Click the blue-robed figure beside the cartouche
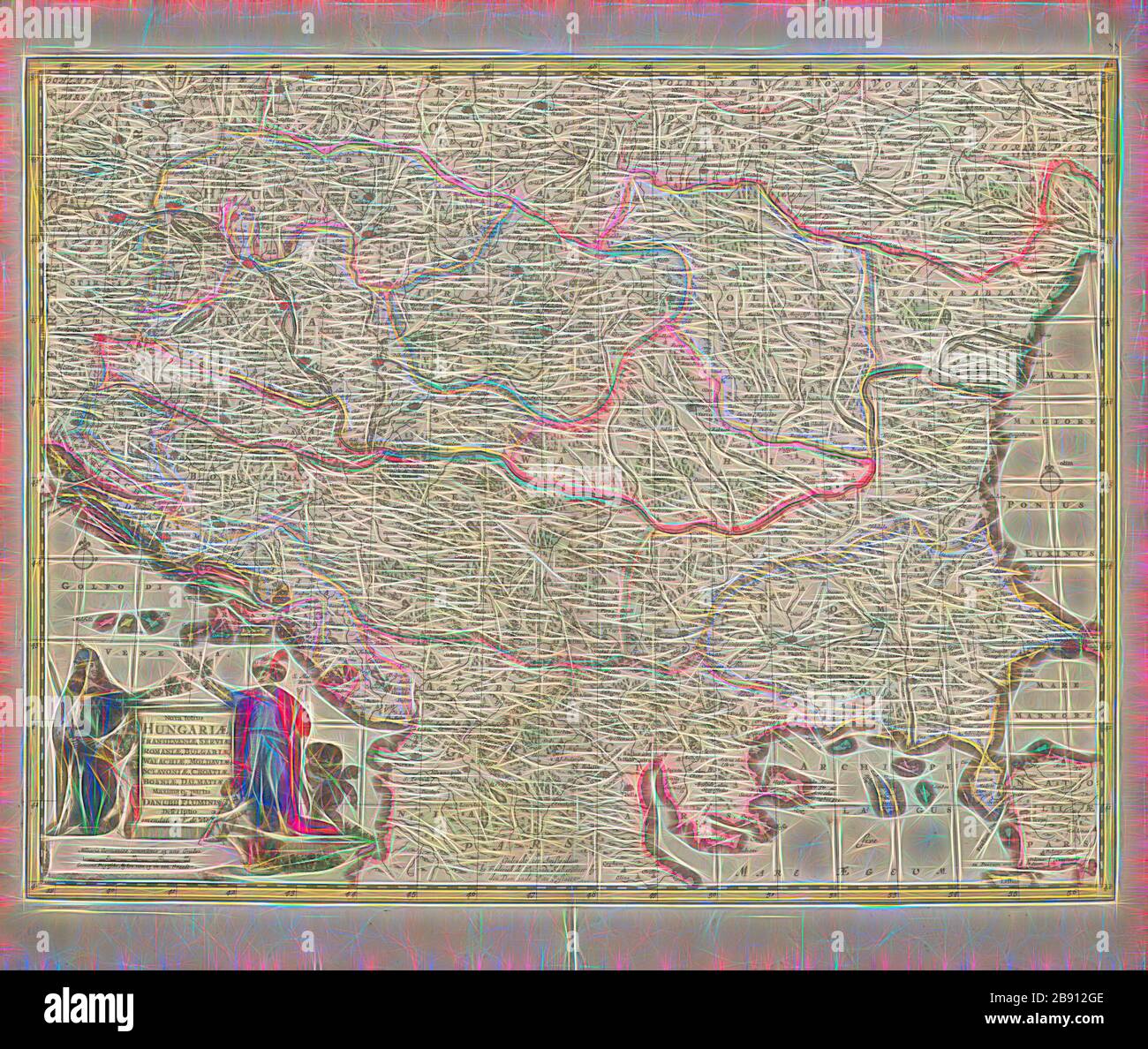 point(93,742)
